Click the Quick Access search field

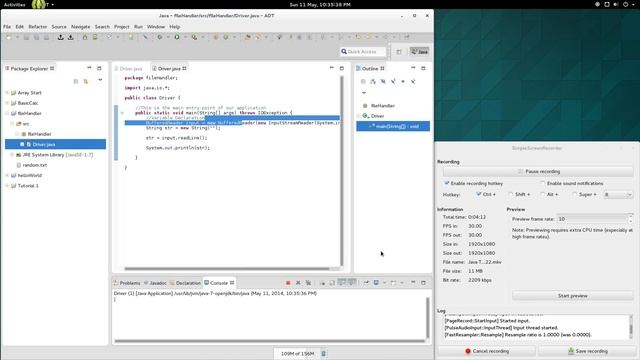[363, 52]
